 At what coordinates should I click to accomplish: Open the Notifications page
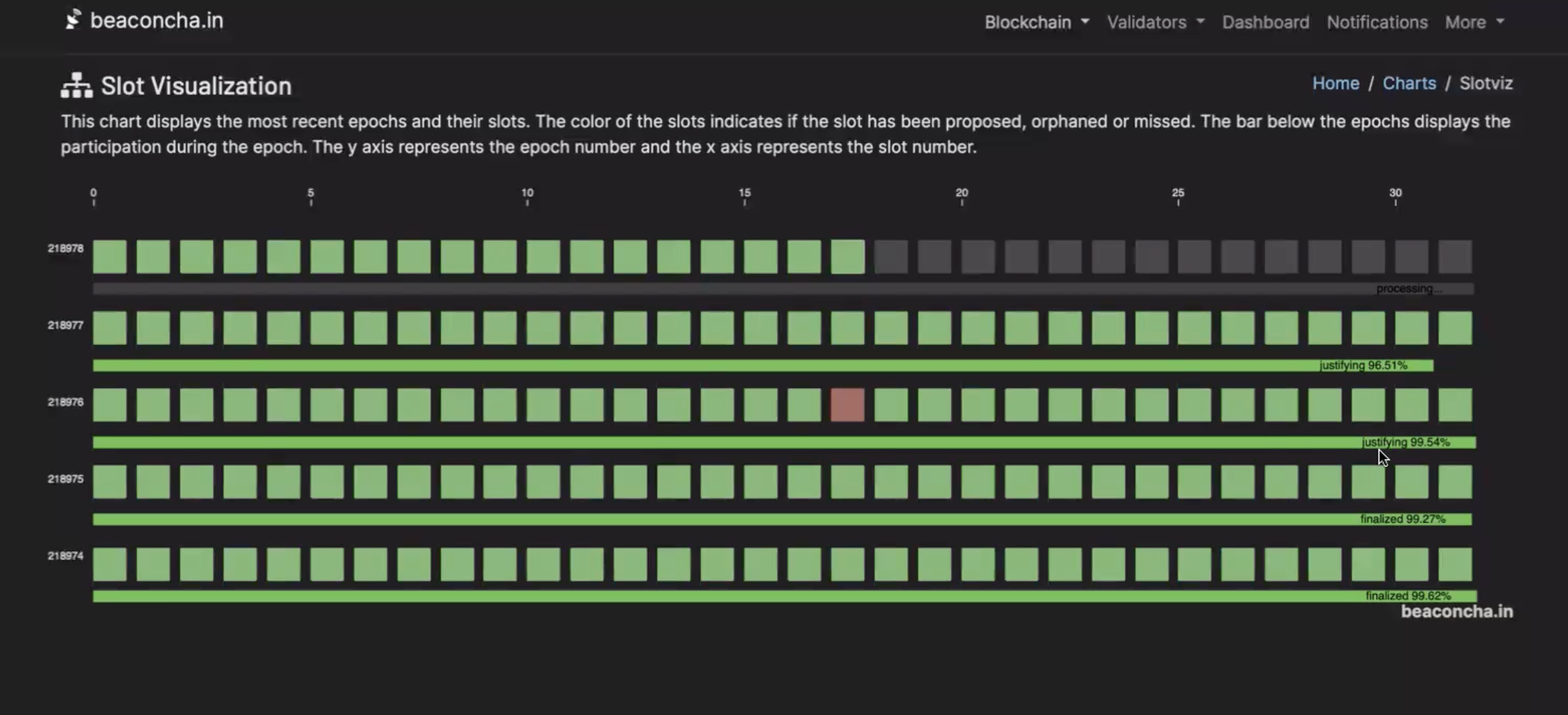click(1377, 22)
